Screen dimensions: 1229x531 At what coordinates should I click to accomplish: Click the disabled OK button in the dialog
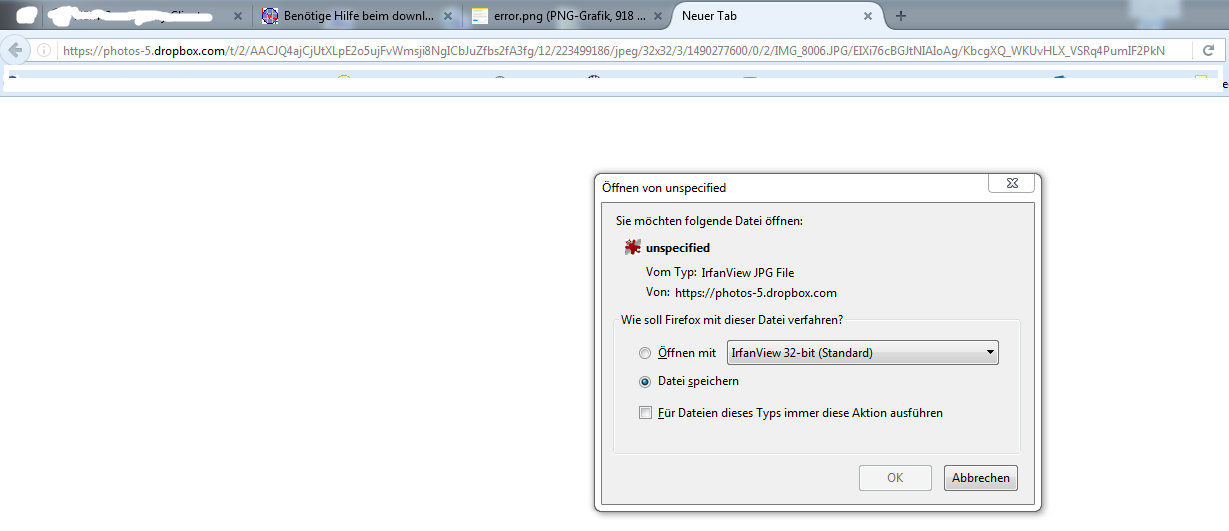click(x=895, y=478)
